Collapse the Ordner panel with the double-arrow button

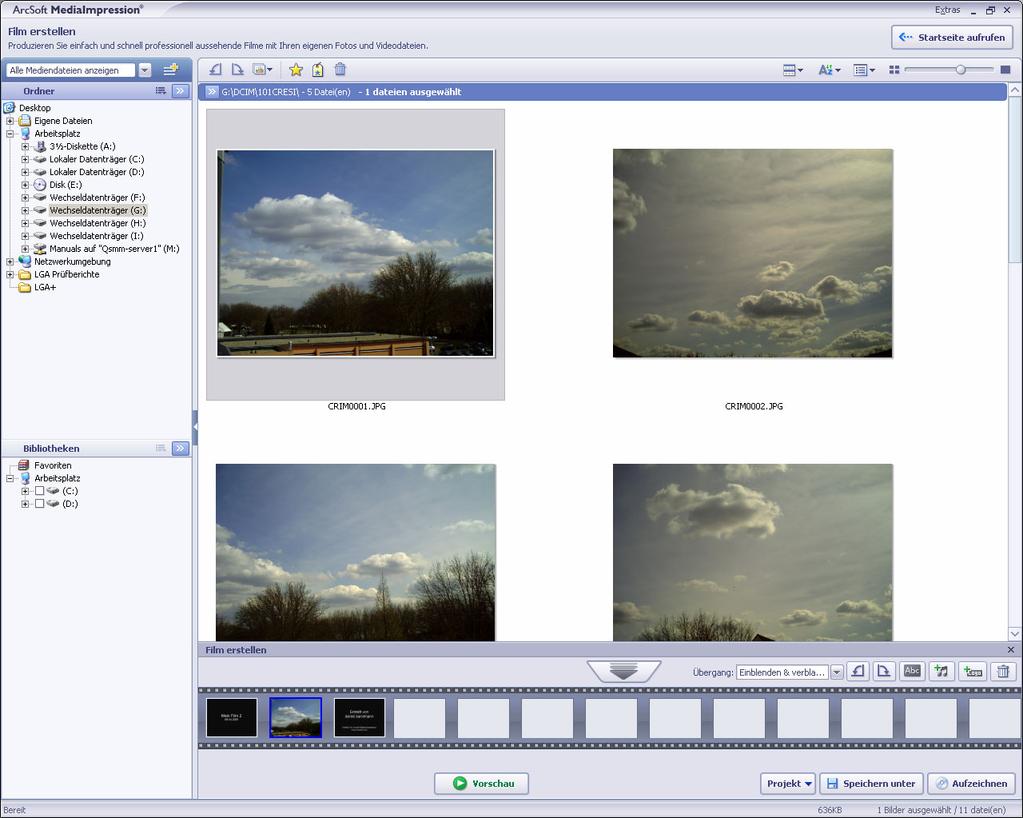tap(181, 91)
